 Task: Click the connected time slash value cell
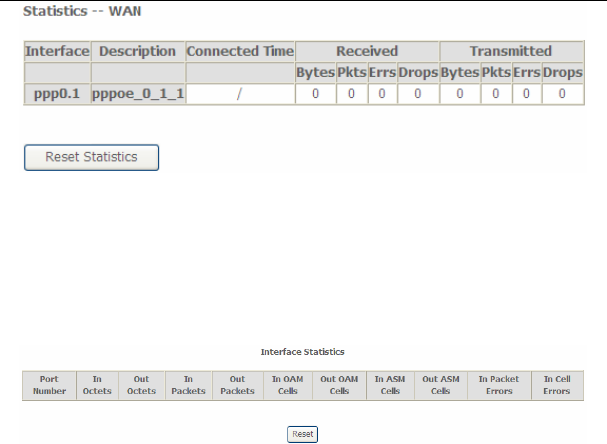pyautogui.click(x=240, y=94)
